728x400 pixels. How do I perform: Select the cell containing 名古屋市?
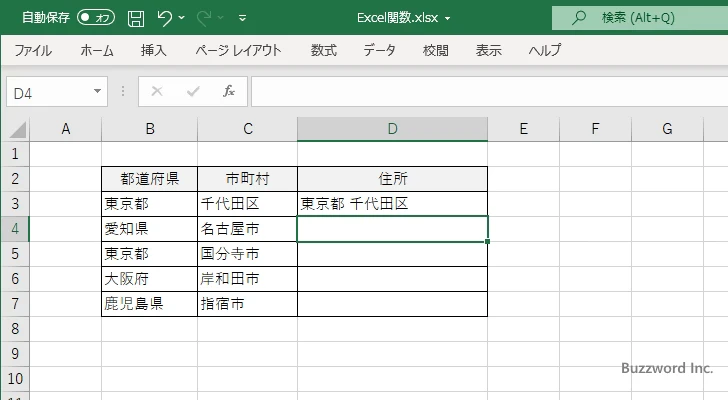(247, 229)
